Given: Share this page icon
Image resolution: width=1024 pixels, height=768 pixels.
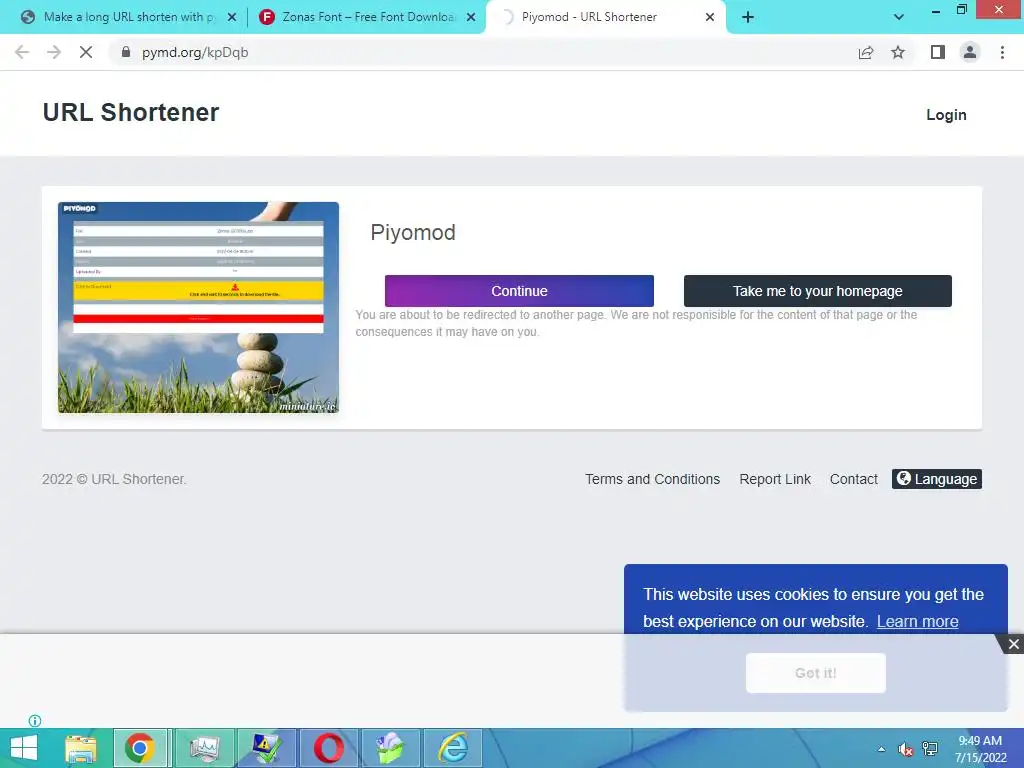Looking at the screenshot, I should click(x=865, y=52).
